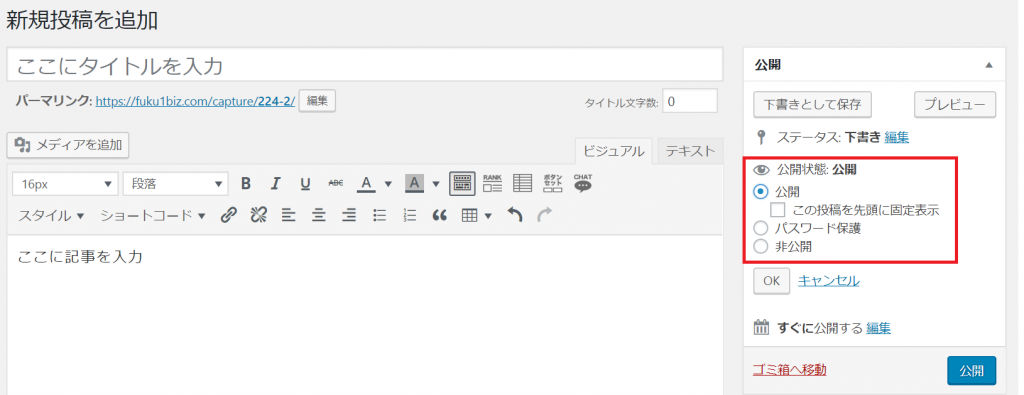Expand the スタイル dropdown
This screenshot has width=1024, height=395.
pos(51,215)
